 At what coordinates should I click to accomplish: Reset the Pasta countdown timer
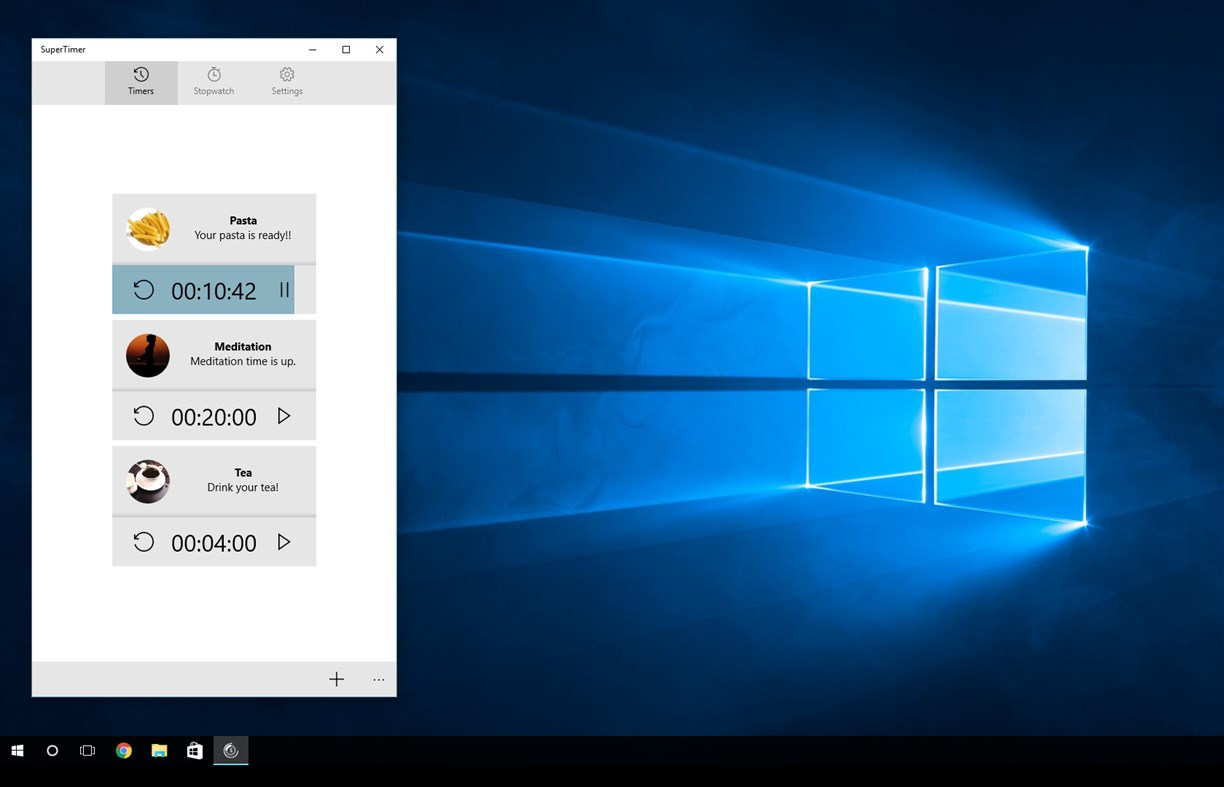(143, 289)
